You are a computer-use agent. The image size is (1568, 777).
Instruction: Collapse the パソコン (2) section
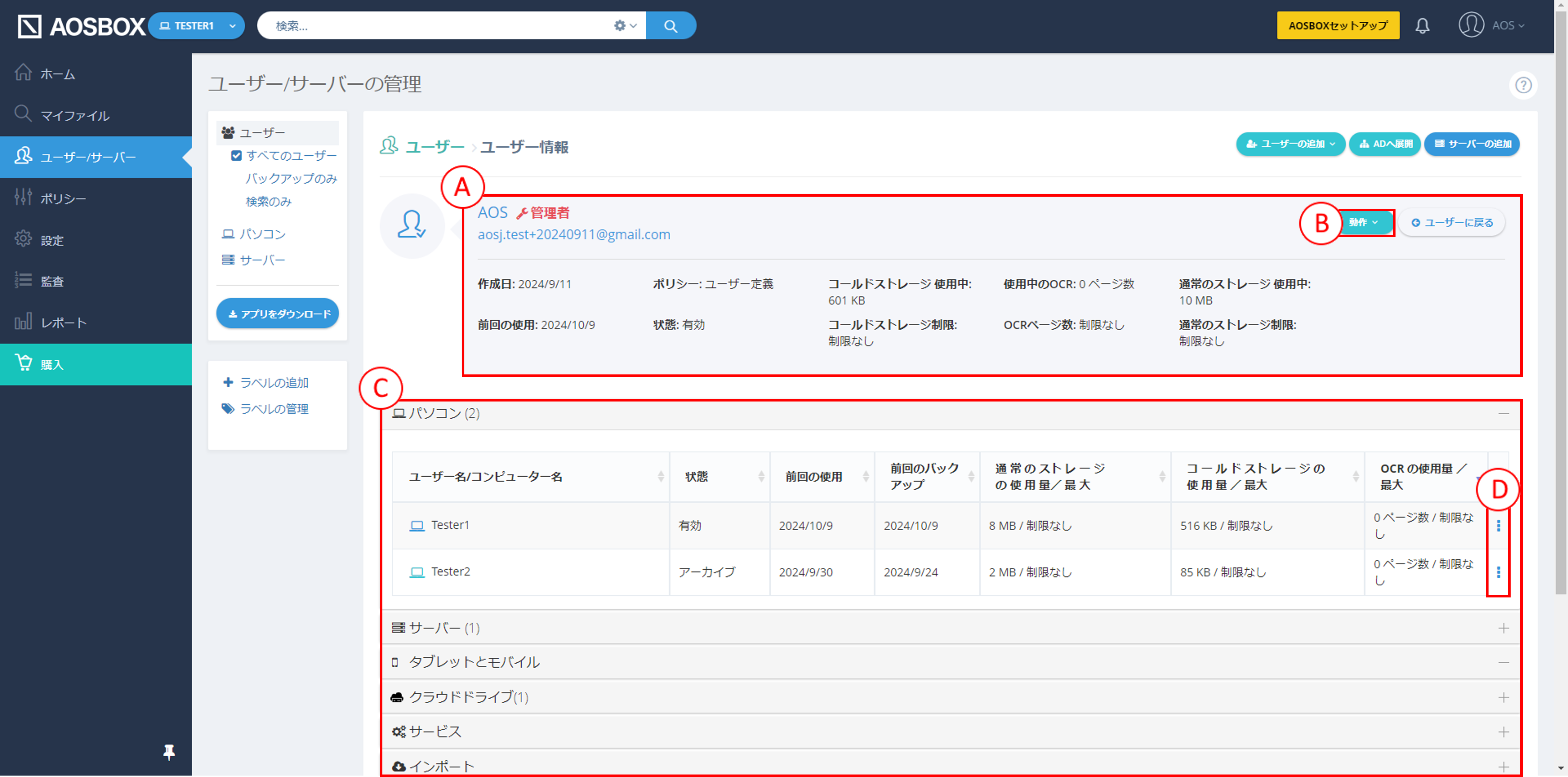[1503, 414]
